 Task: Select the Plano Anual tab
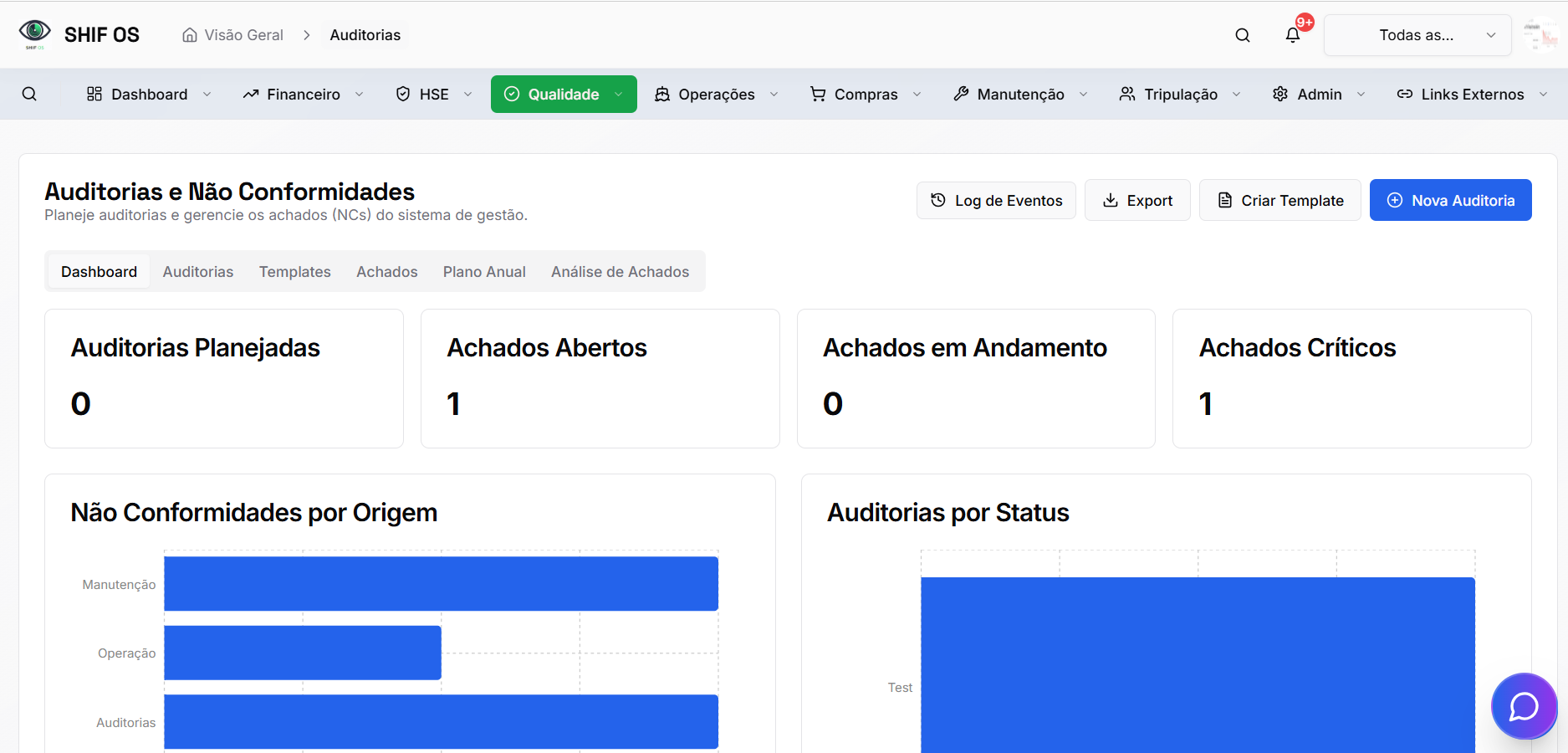(x=483, y=271)
